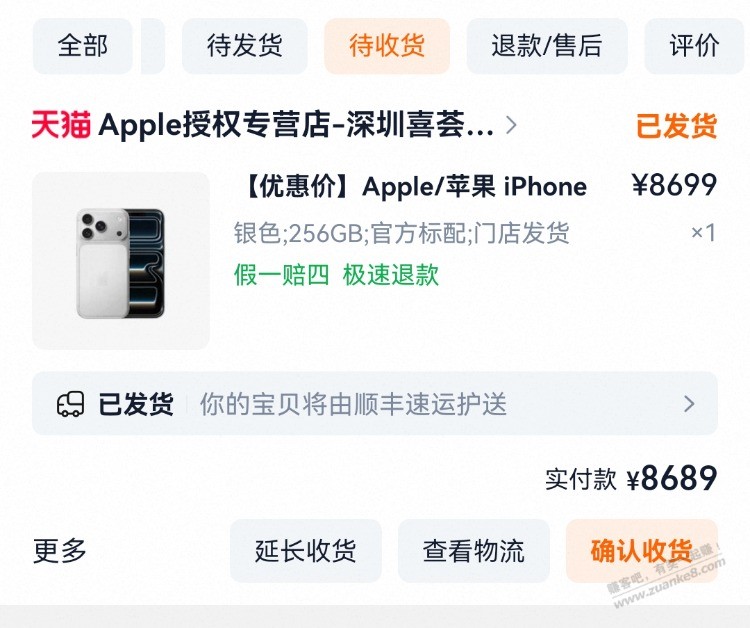Go to 评价 tab
750x628 pixels.
coord(694,46)
